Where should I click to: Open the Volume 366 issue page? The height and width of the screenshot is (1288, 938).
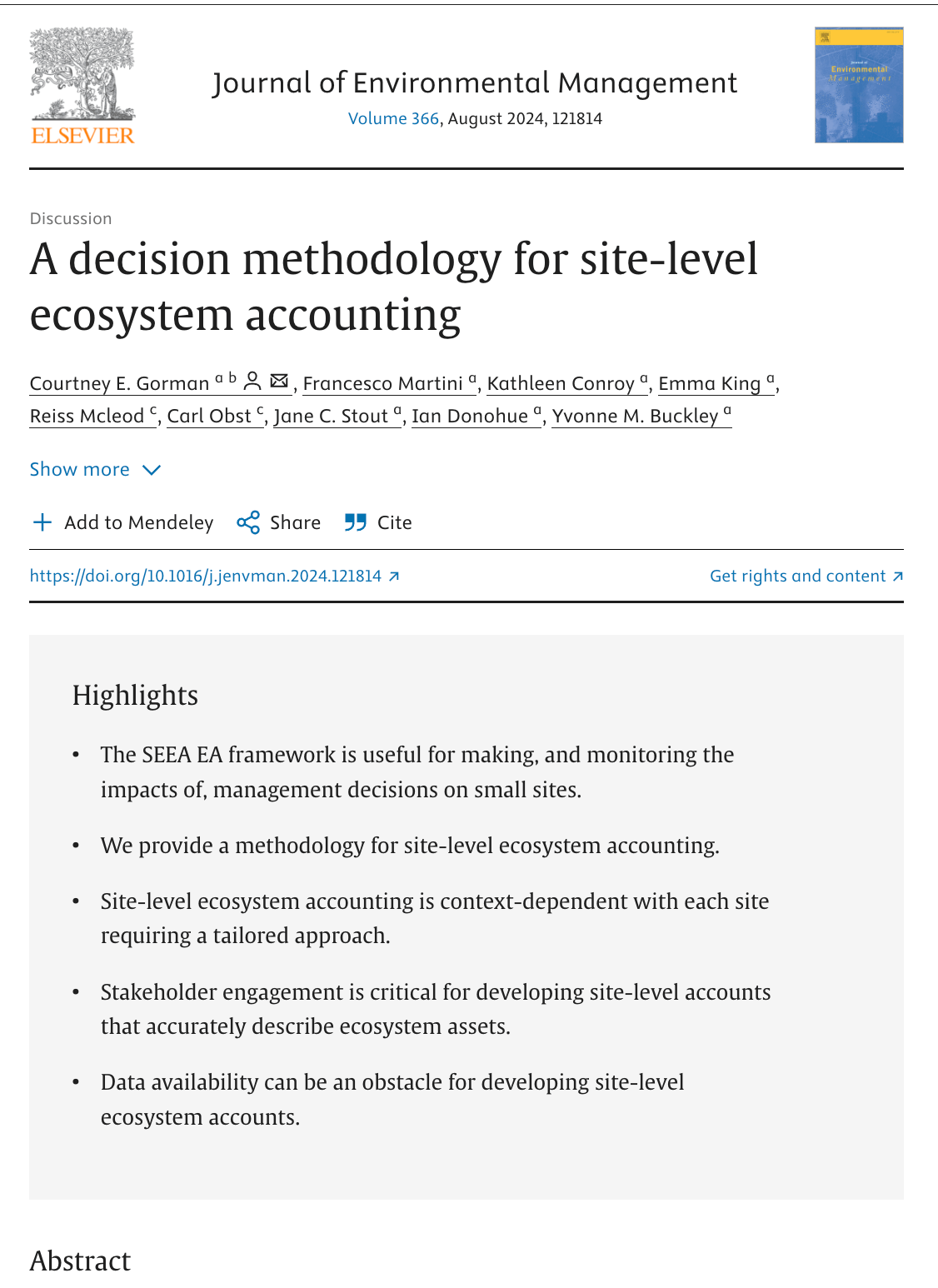click(x=393, y=118)
